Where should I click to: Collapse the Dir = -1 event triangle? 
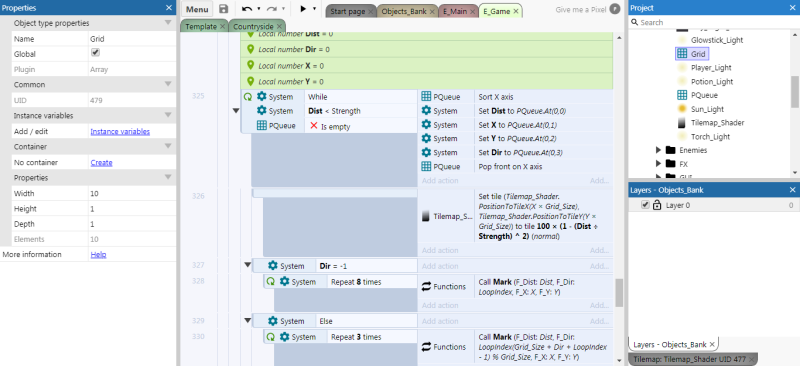[248, 265]
